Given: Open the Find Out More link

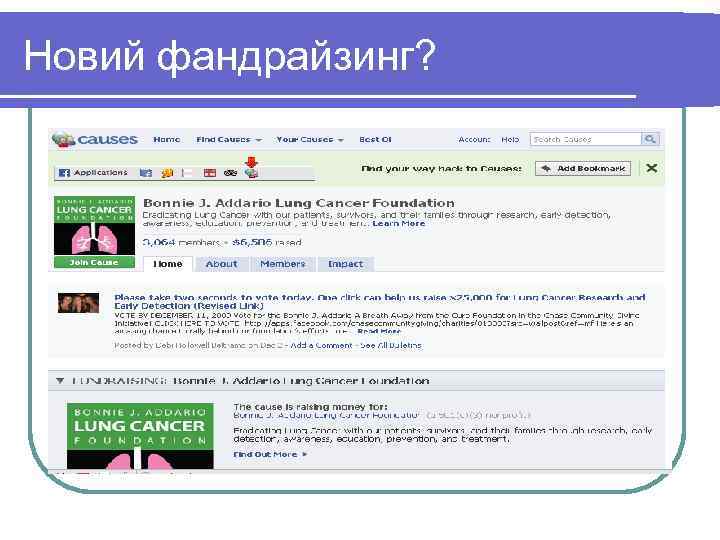Looking at the screenshot, I should 270,455.
